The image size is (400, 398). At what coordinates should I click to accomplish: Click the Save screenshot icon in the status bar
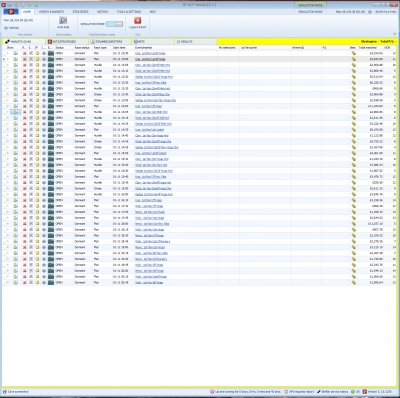tap(5, 392)
